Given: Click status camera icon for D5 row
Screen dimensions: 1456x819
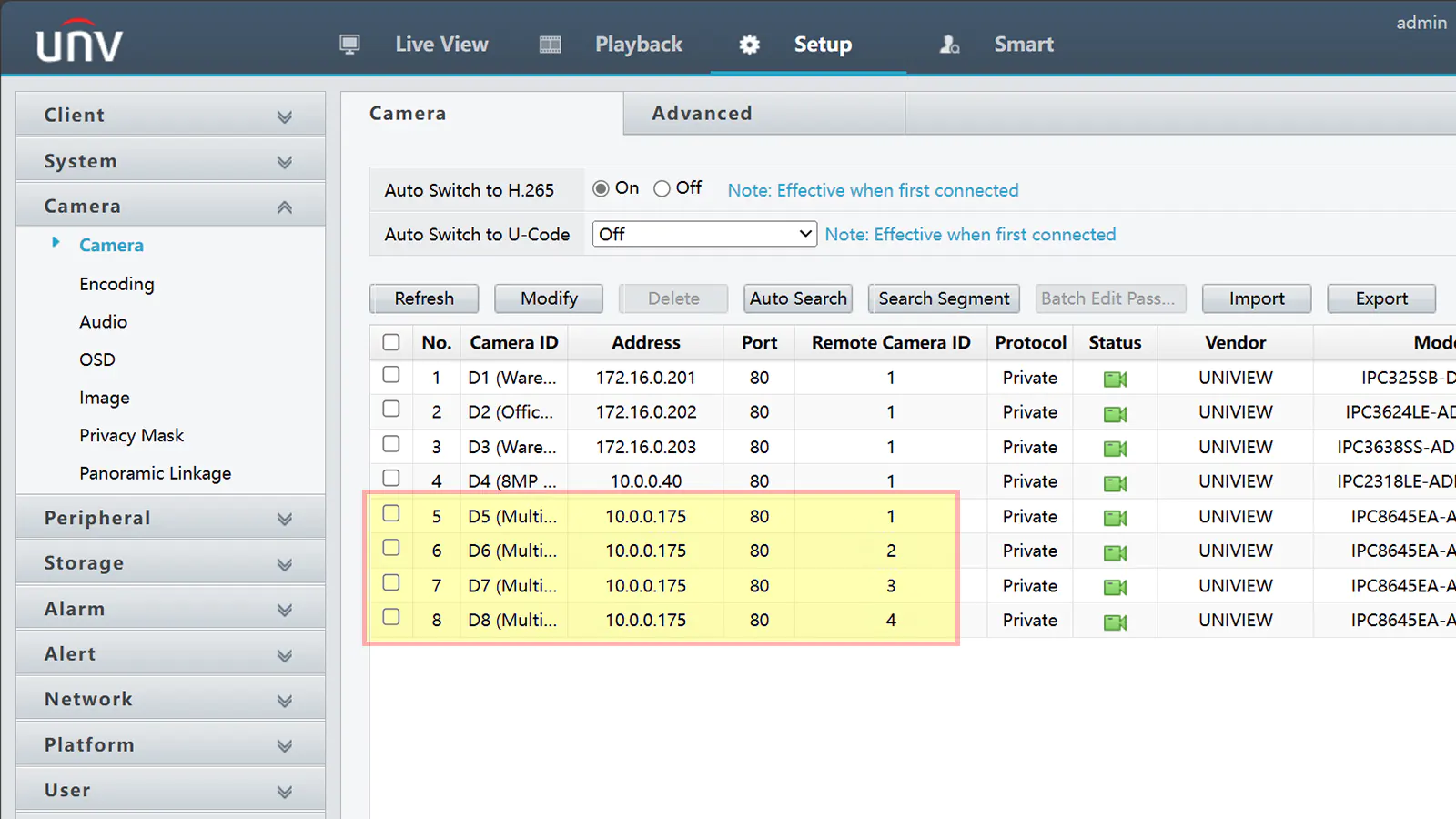Looking at the screenshot, I should click(1115, 517).
